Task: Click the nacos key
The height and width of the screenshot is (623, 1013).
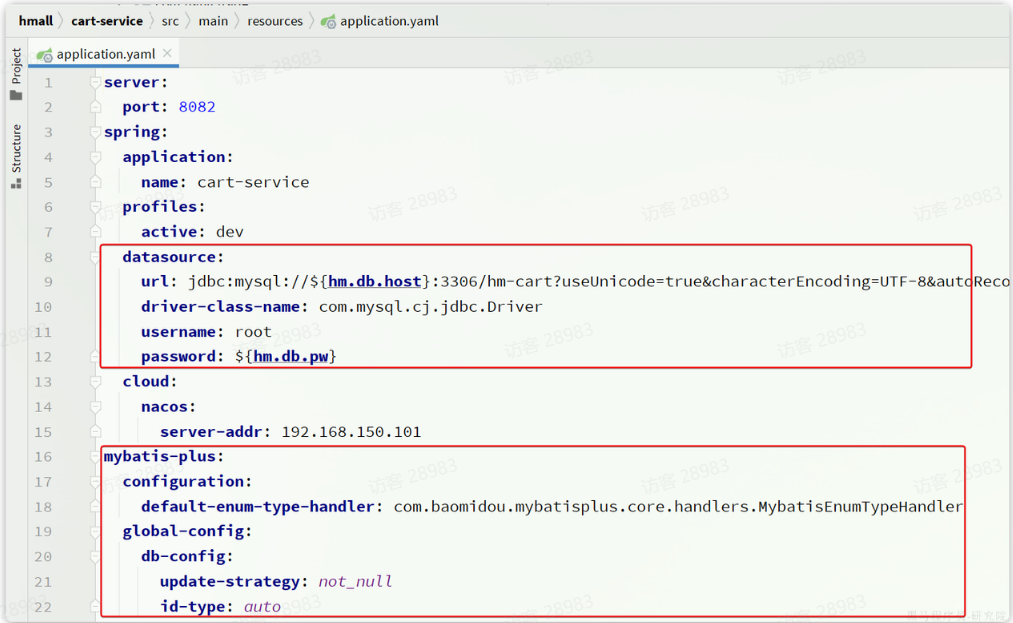Action: 164,407
